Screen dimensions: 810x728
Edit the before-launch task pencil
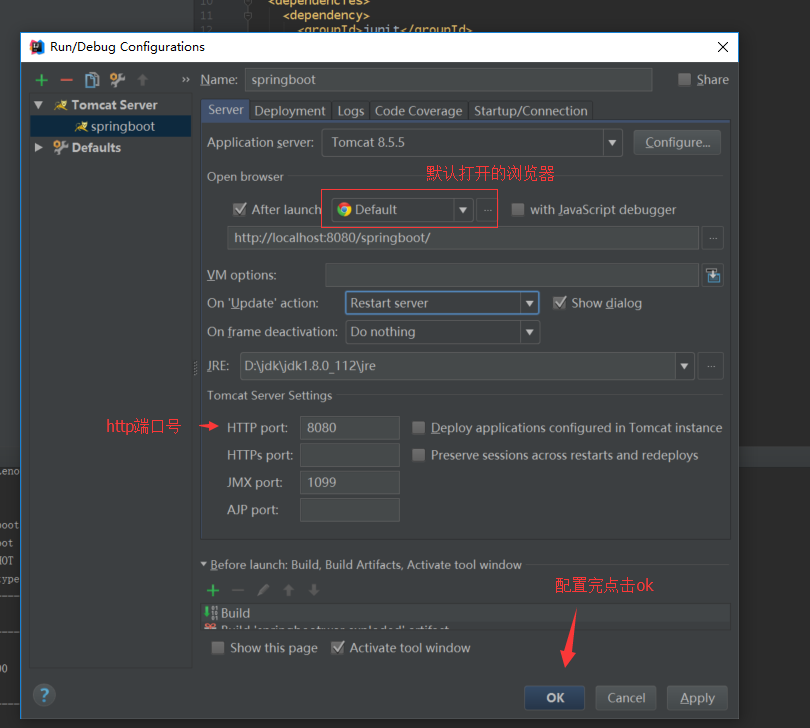coord(263,590)
